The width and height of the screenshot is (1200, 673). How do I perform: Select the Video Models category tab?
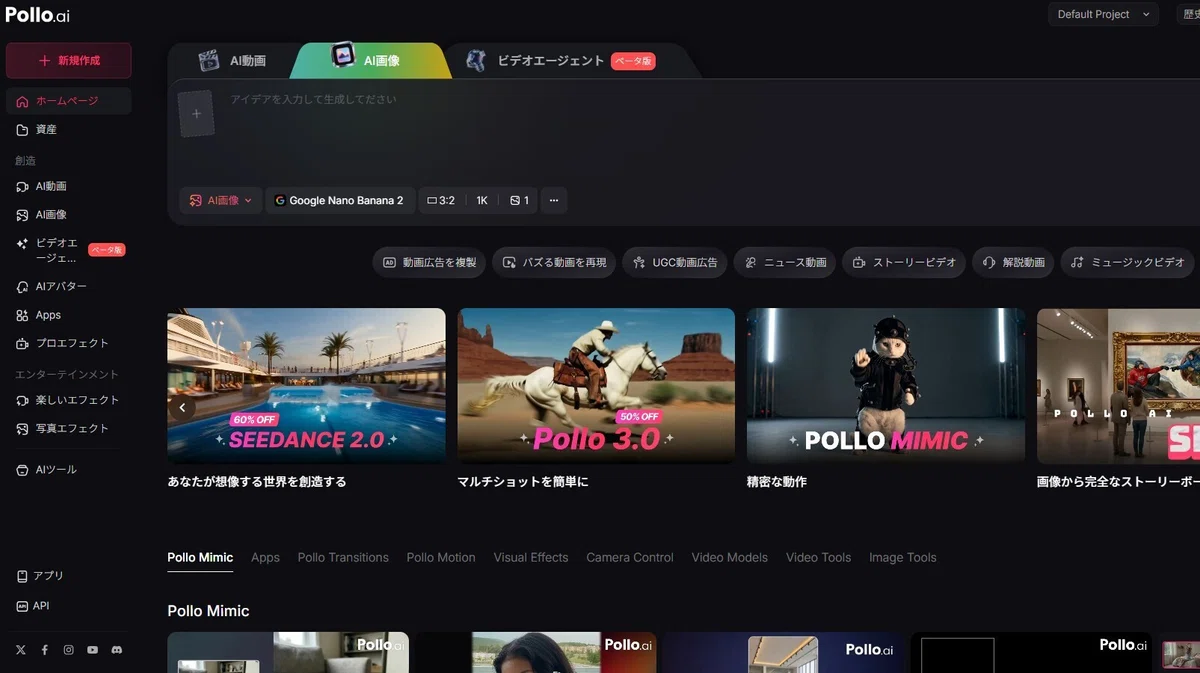click(730, 558)
